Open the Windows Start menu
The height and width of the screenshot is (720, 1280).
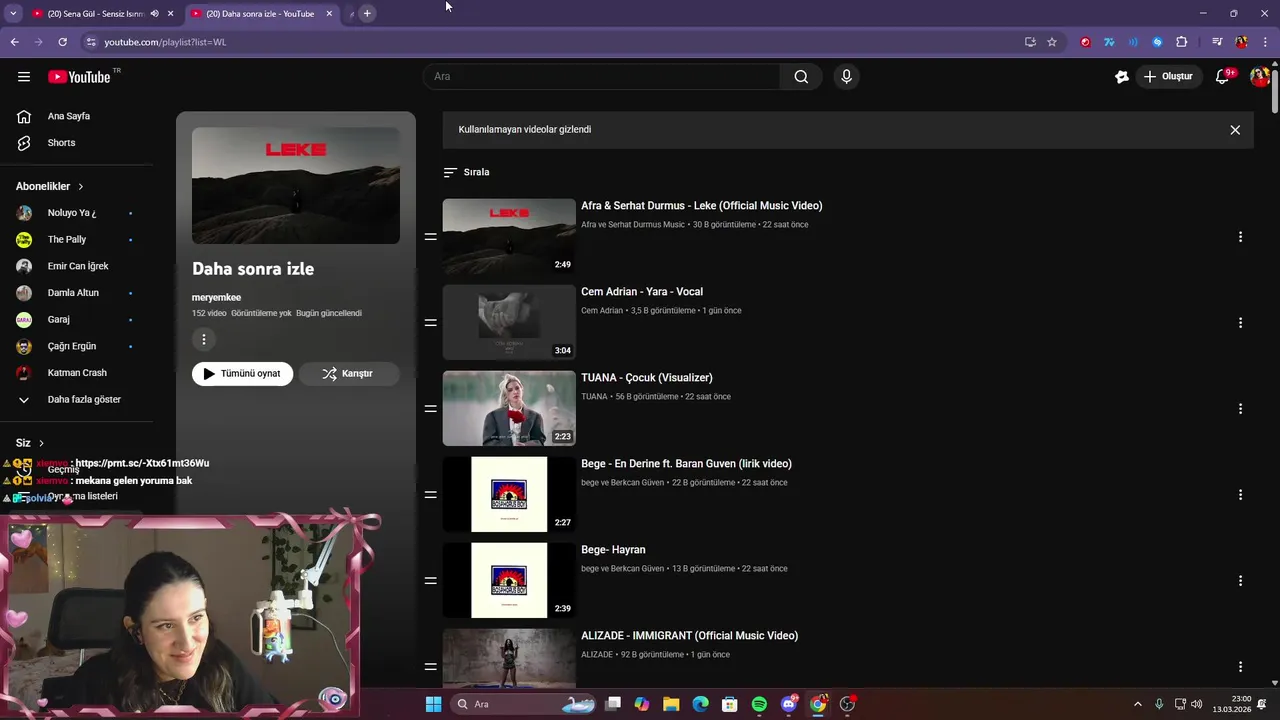pos(433,704)
